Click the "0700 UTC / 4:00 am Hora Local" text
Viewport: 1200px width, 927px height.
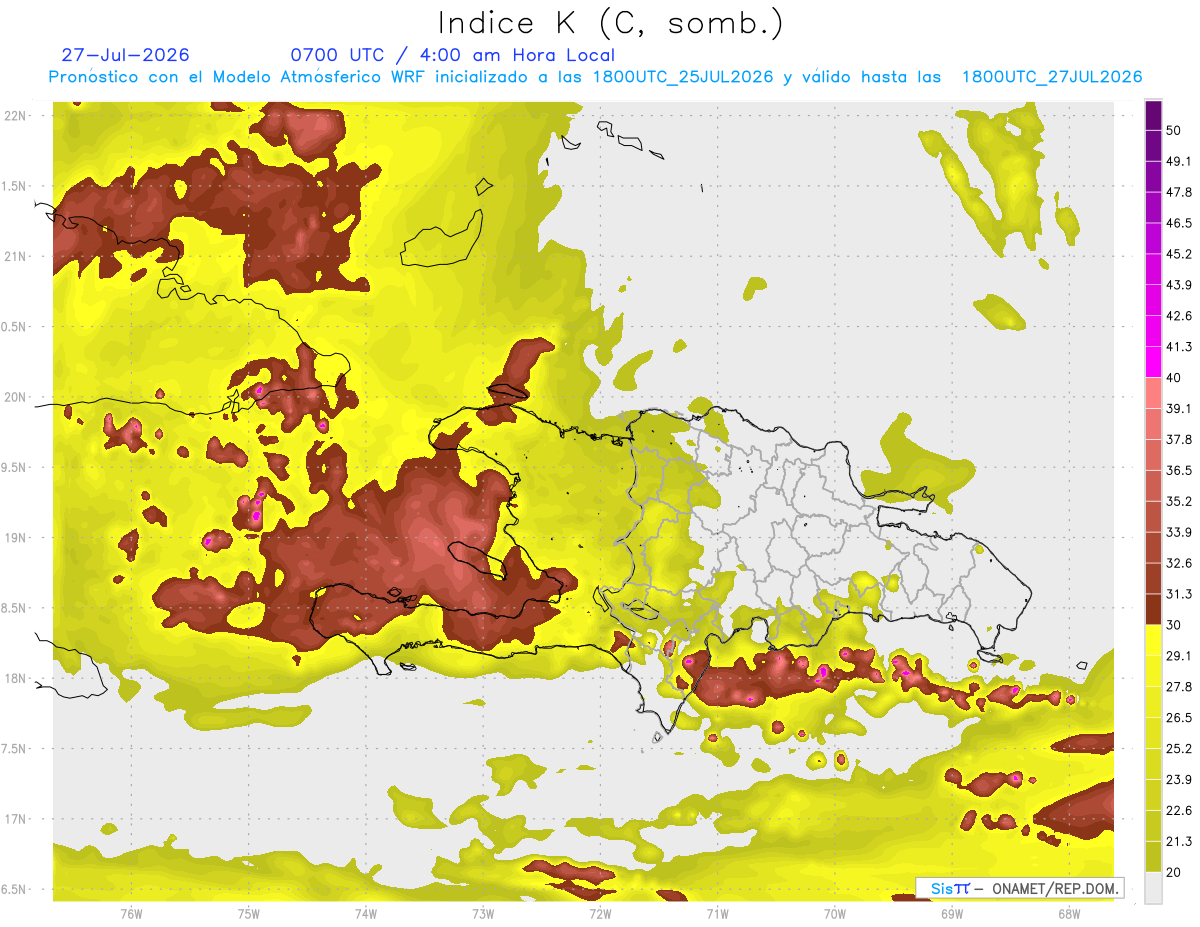pos(452,55)
